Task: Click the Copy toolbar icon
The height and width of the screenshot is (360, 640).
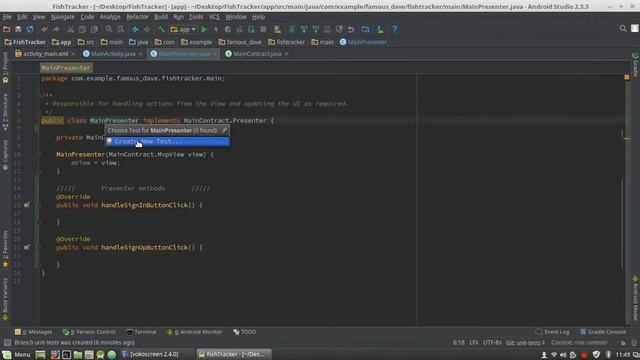Action: (x=82, y=29)
